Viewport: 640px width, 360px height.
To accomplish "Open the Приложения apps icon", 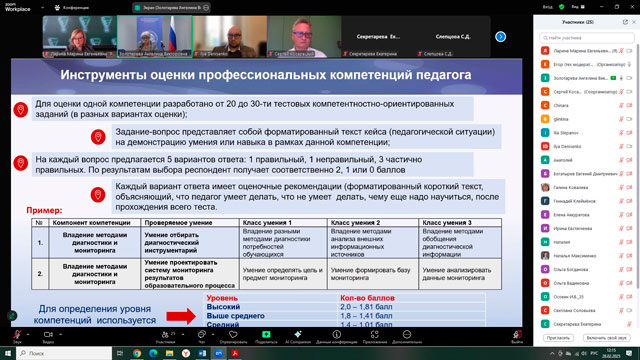I will point(374,334).
